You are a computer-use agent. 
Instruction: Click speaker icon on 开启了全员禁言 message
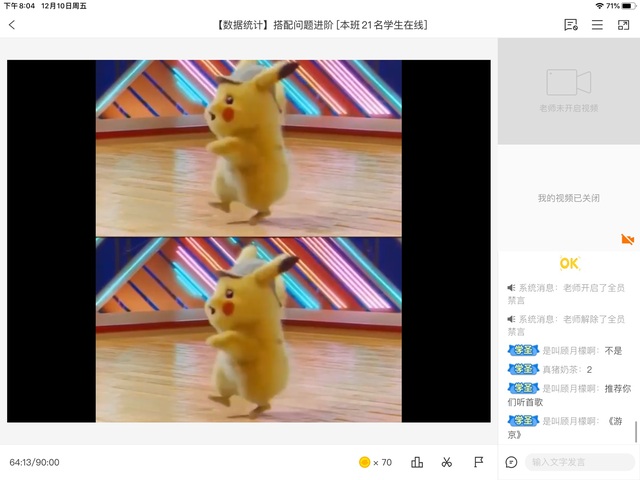click(511, 288)
